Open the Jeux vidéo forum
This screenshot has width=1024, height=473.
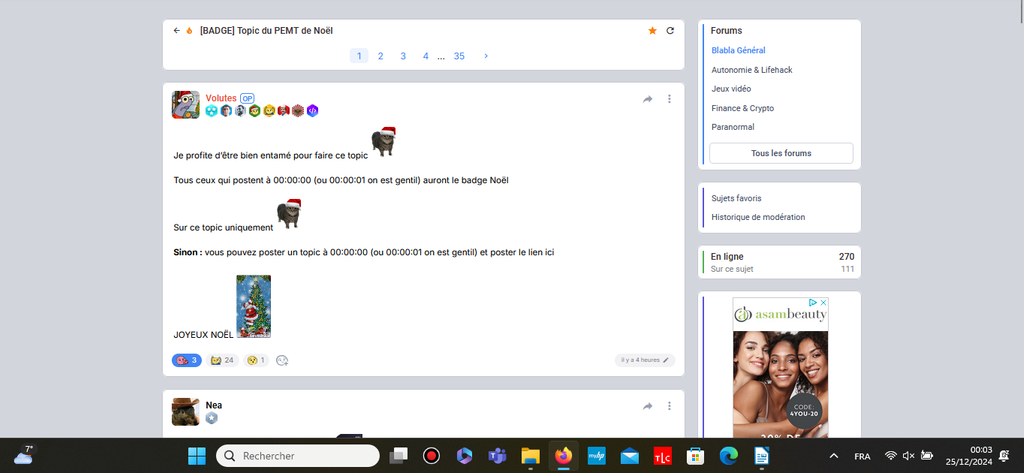tap(734, 89)
